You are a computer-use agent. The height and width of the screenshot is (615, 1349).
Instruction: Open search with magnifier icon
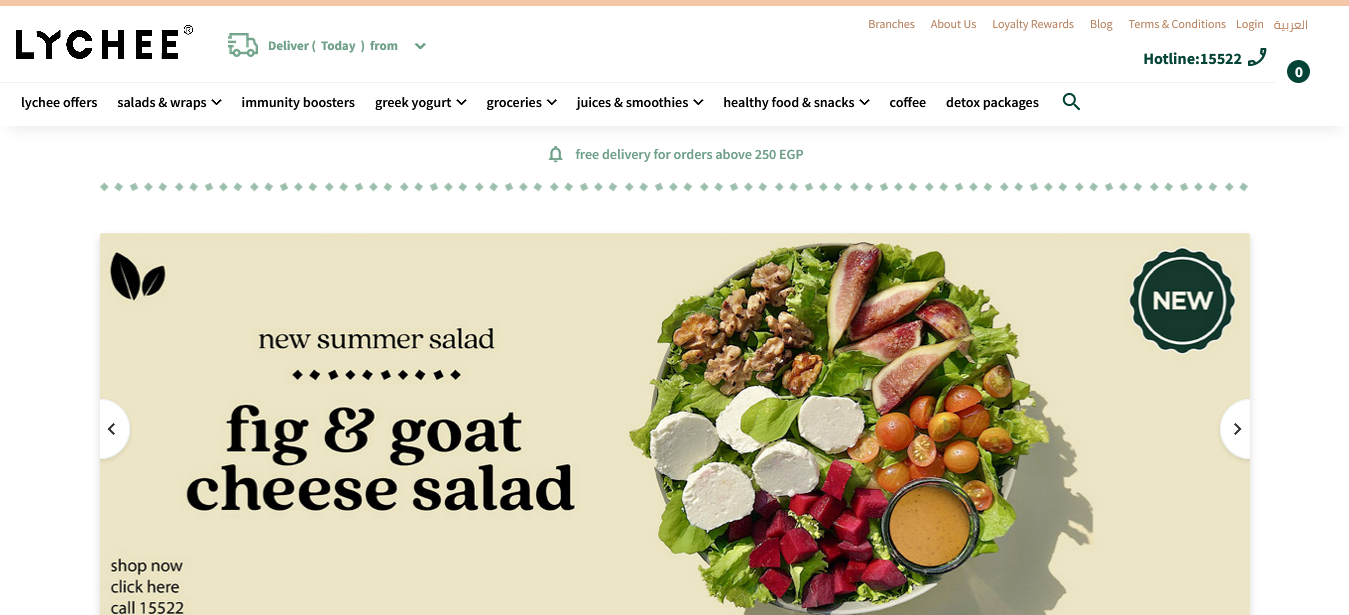click(1071, 102)
